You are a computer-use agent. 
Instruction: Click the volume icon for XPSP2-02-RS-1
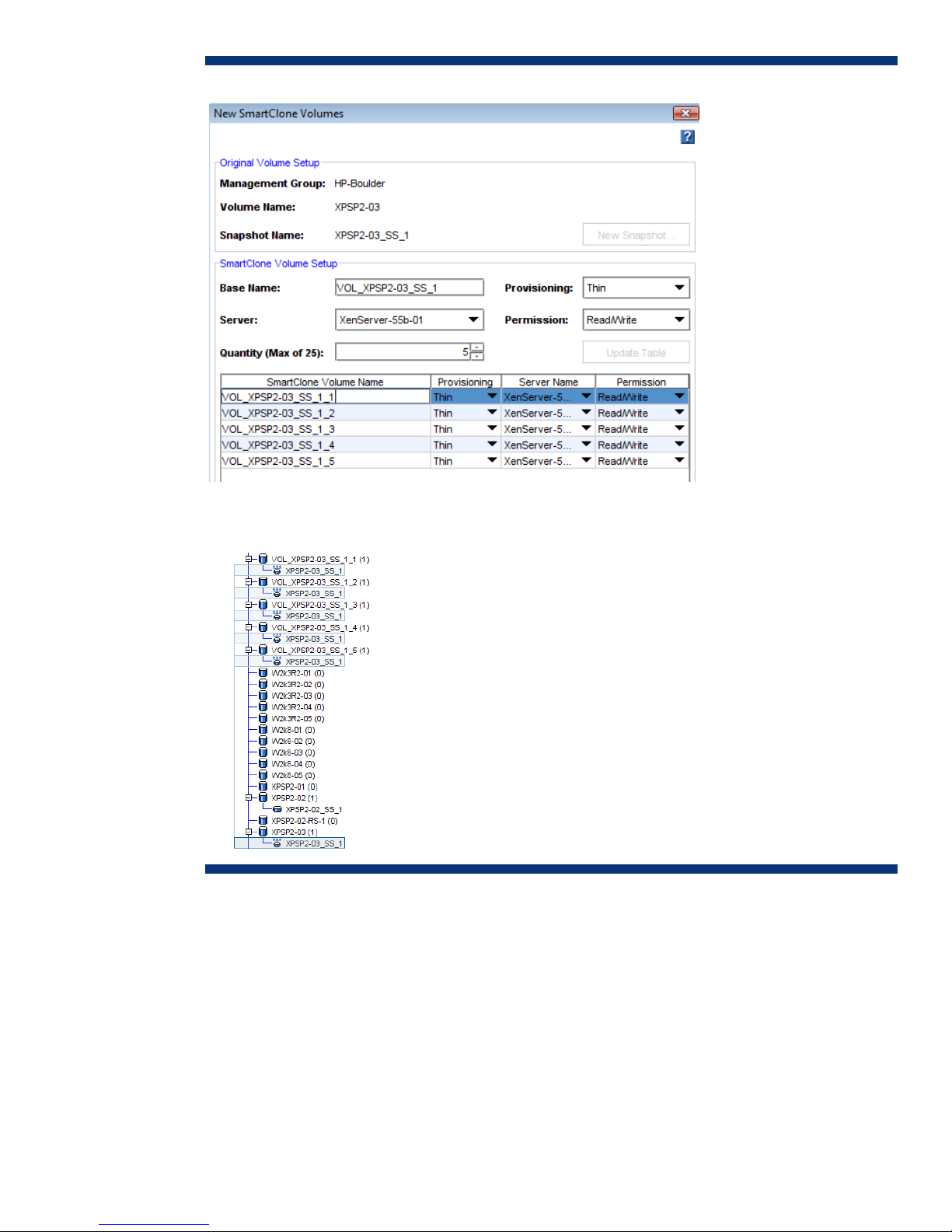[263, 821]
